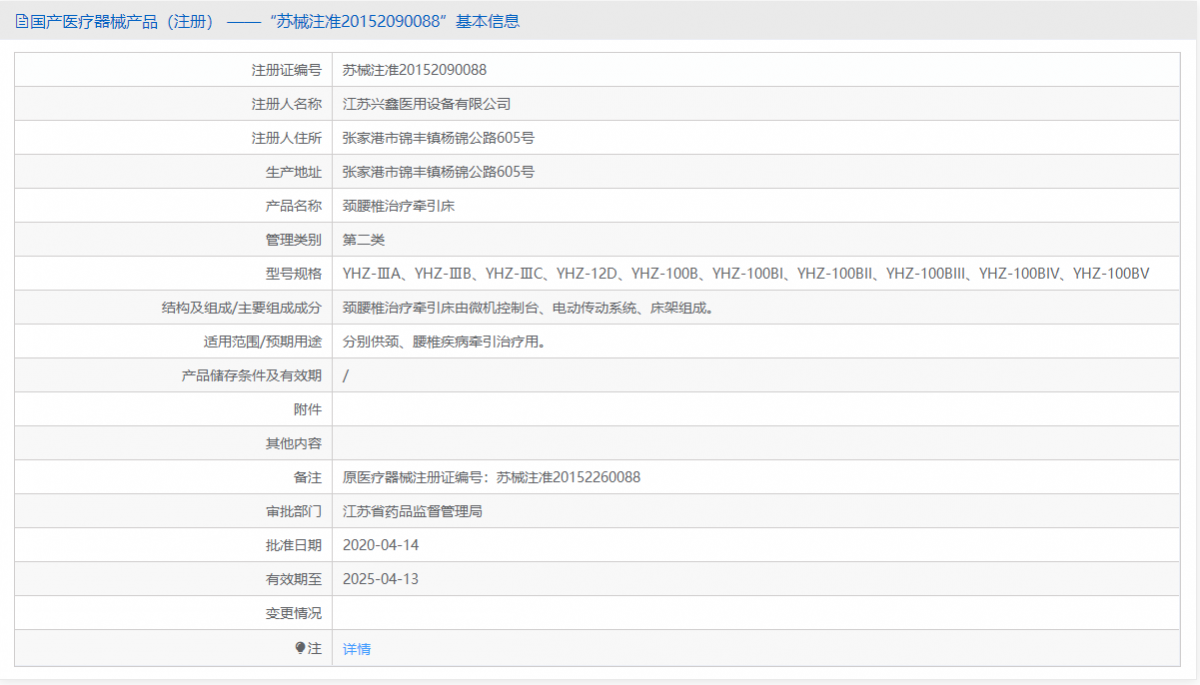Viewport: 1200px width, 685px height.
Task: Click the label 备注
Action: click(308, 478)
